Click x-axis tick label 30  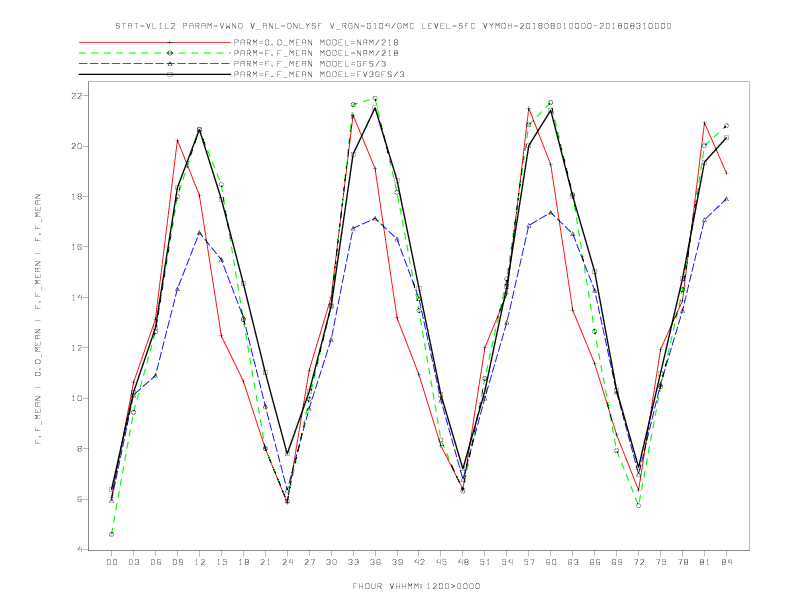pyautogui.click(x=331, y=562)
